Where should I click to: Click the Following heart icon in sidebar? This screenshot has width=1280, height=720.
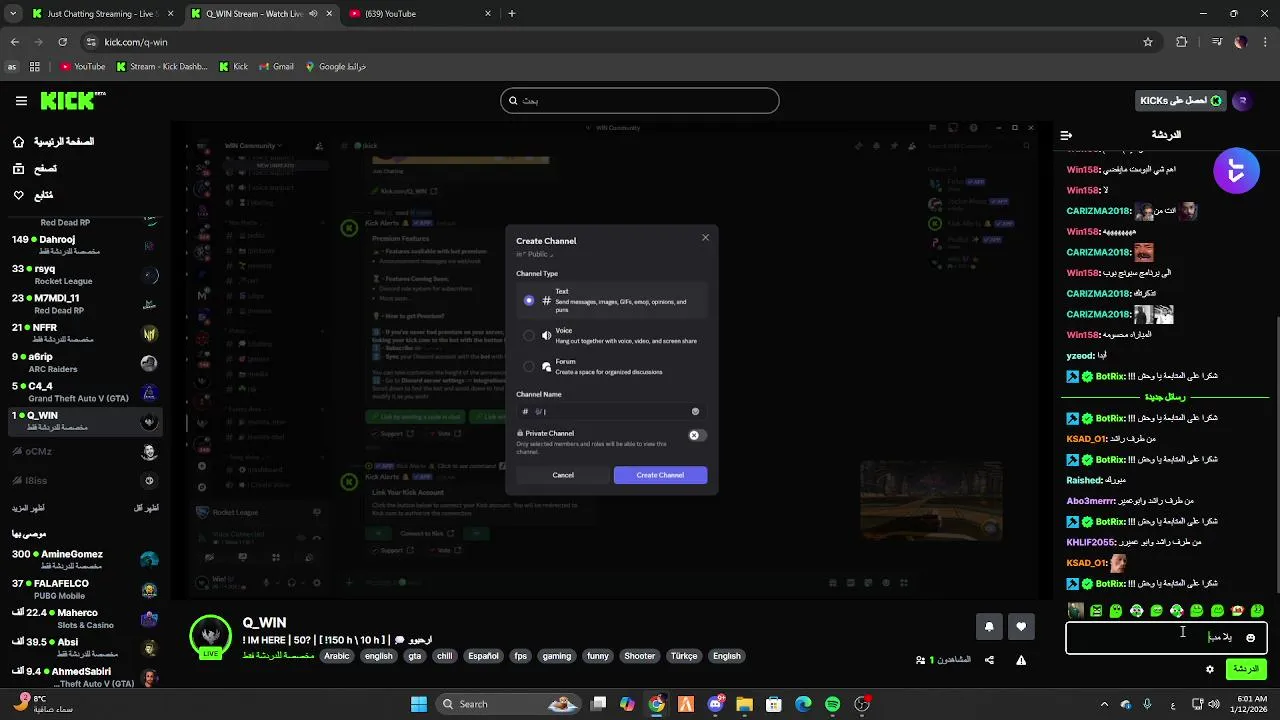click(x=18, y=195)
